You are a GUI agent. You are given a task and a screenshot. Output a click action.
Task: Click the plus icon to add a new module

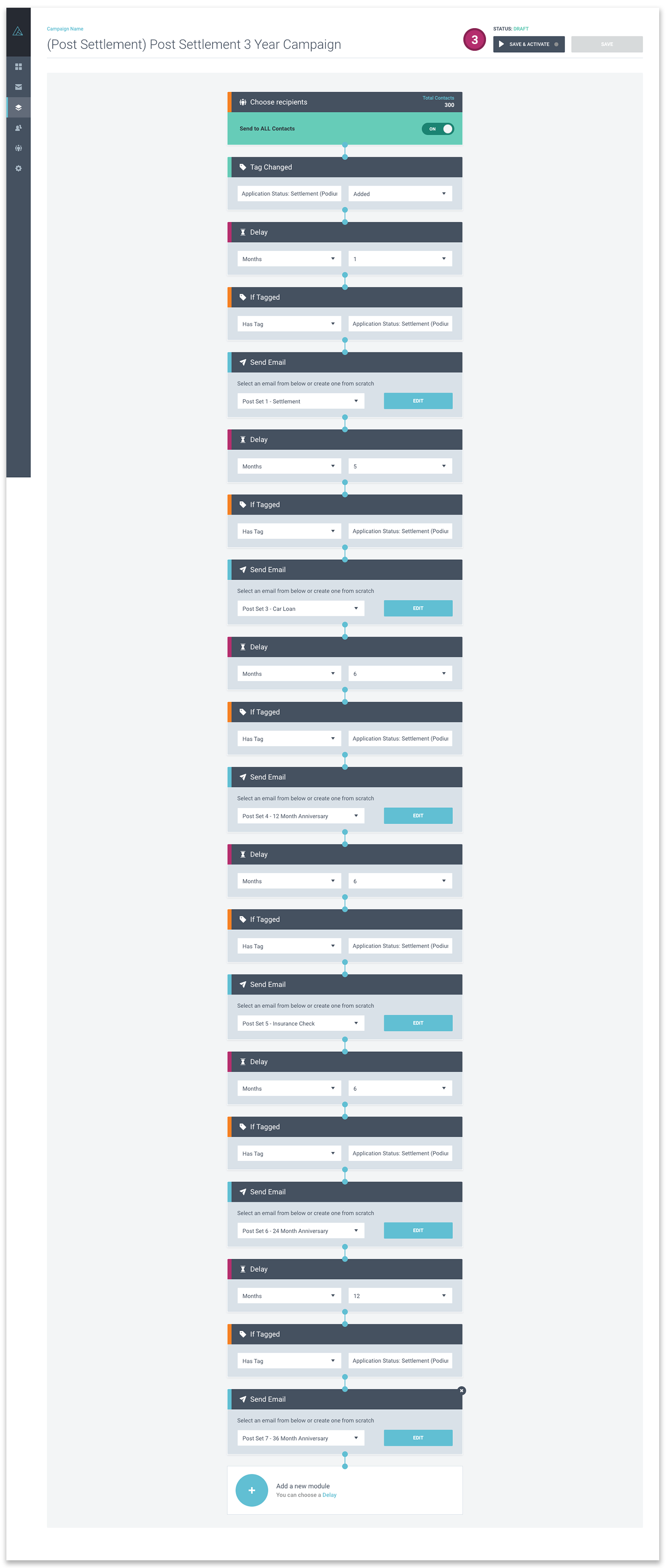point(252,1491)
